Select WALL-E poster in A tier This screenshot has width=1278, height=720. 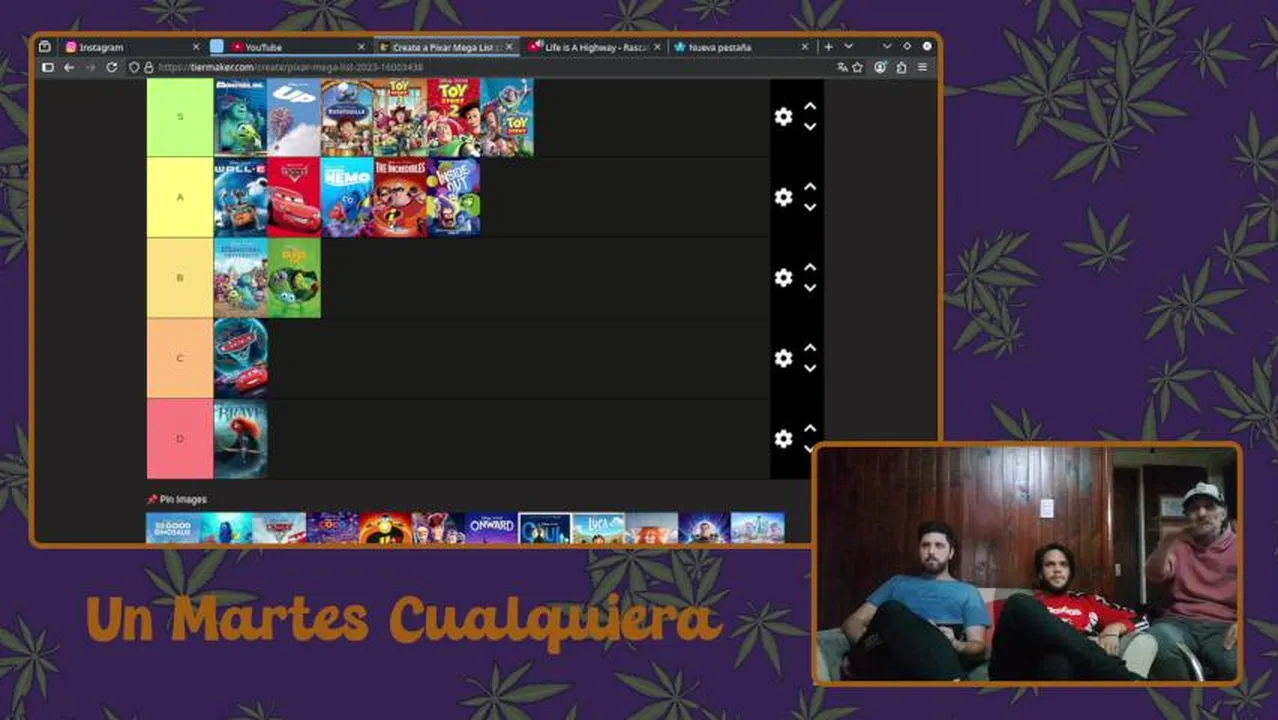coord(240,197)
